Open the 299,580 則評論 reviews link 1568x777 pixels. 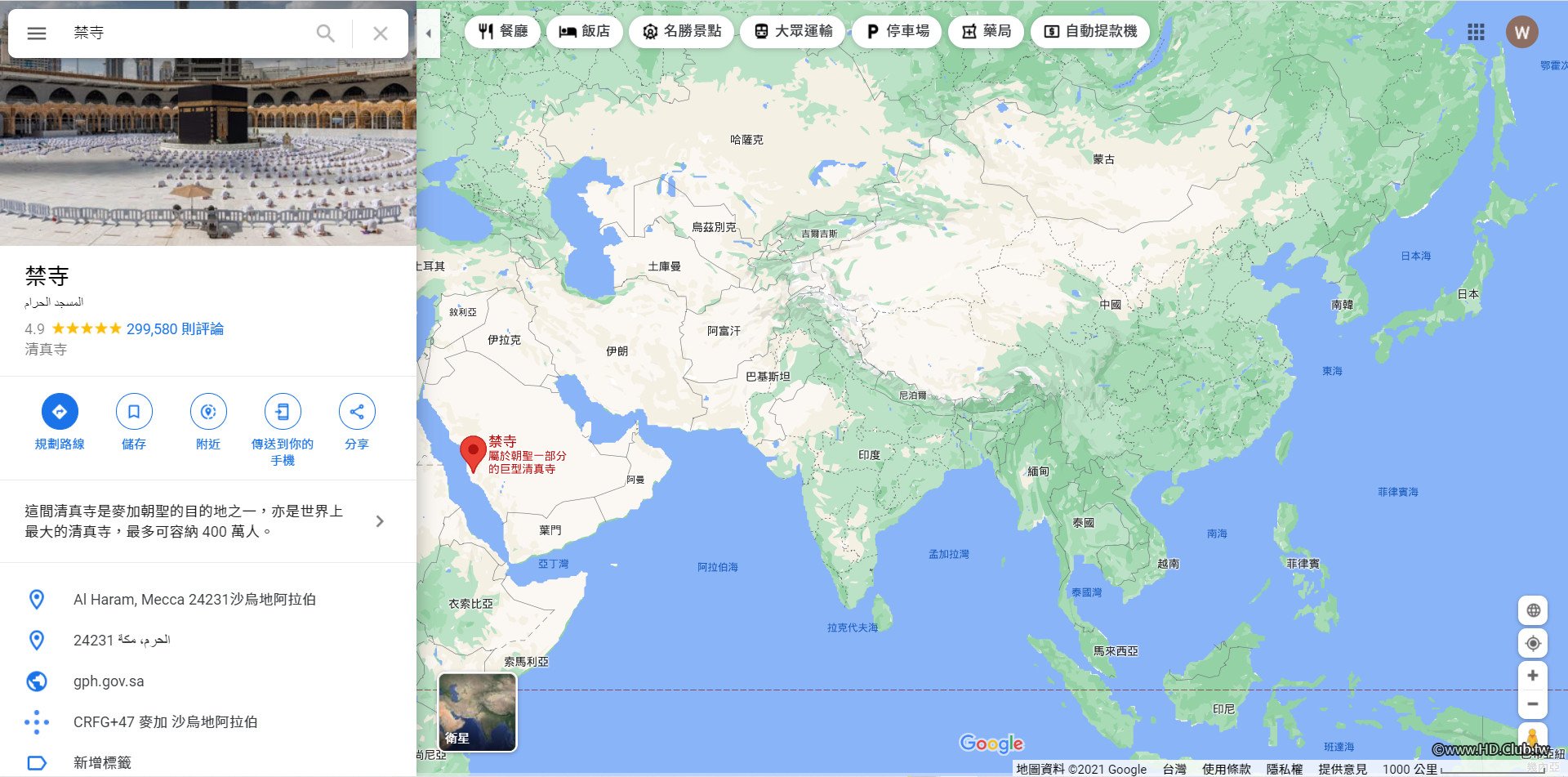175,329
